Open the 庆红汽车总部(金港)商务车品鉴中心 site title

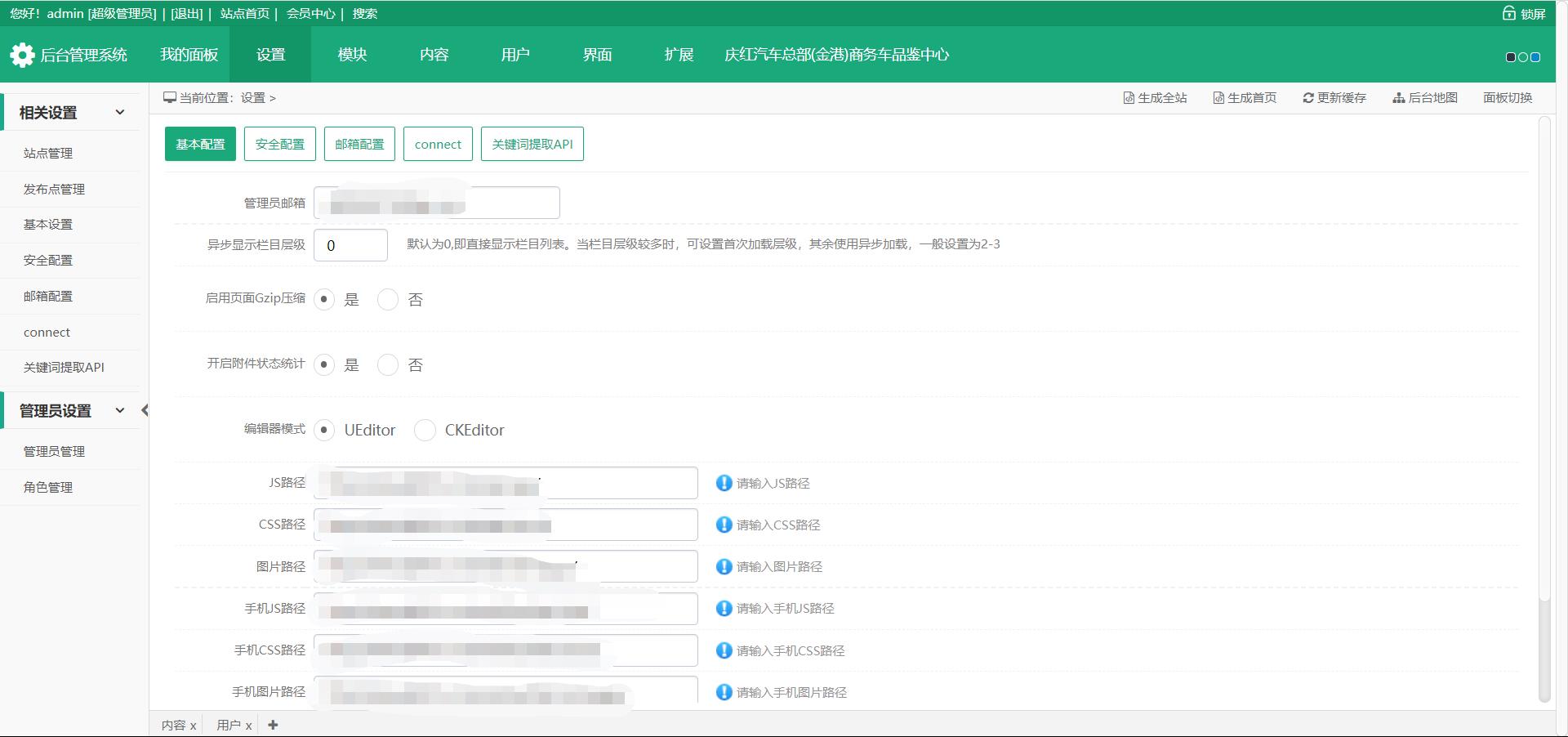pos(836,55)
